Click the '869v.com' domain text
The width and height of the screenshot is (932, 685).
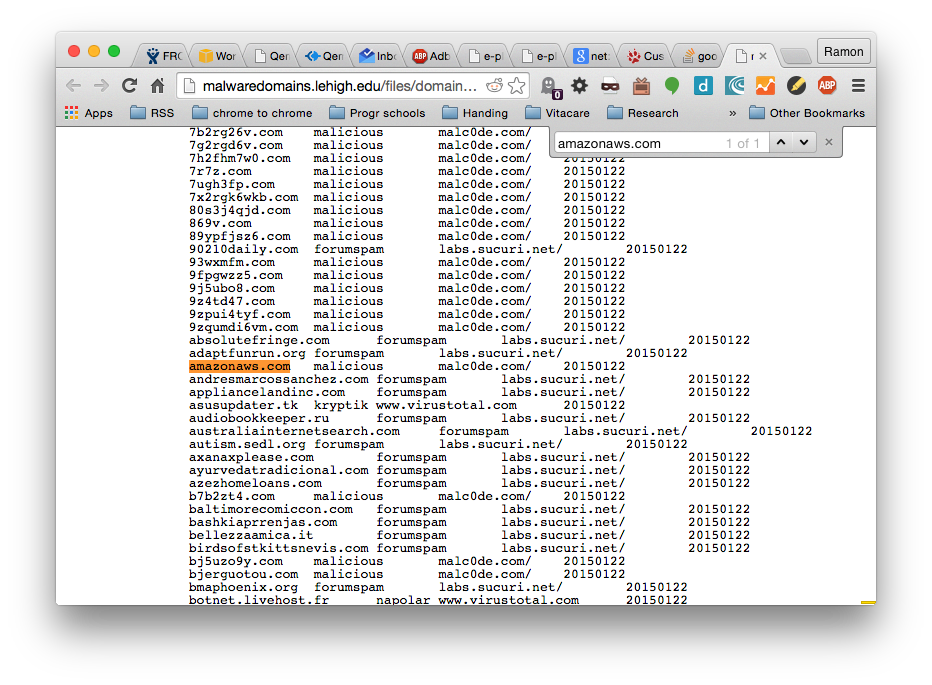[x=221, y=223]
